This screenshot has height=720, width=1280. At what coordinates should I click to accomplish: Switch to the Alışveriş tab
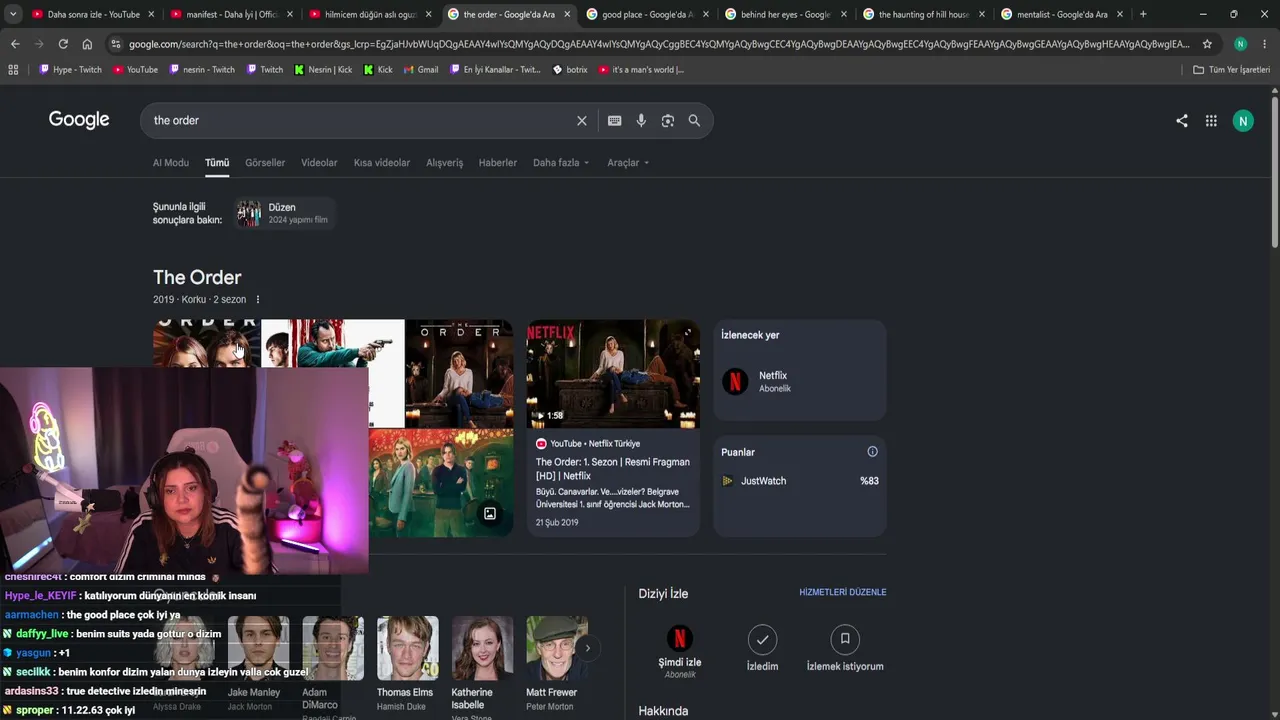click(x=445, y=163)
